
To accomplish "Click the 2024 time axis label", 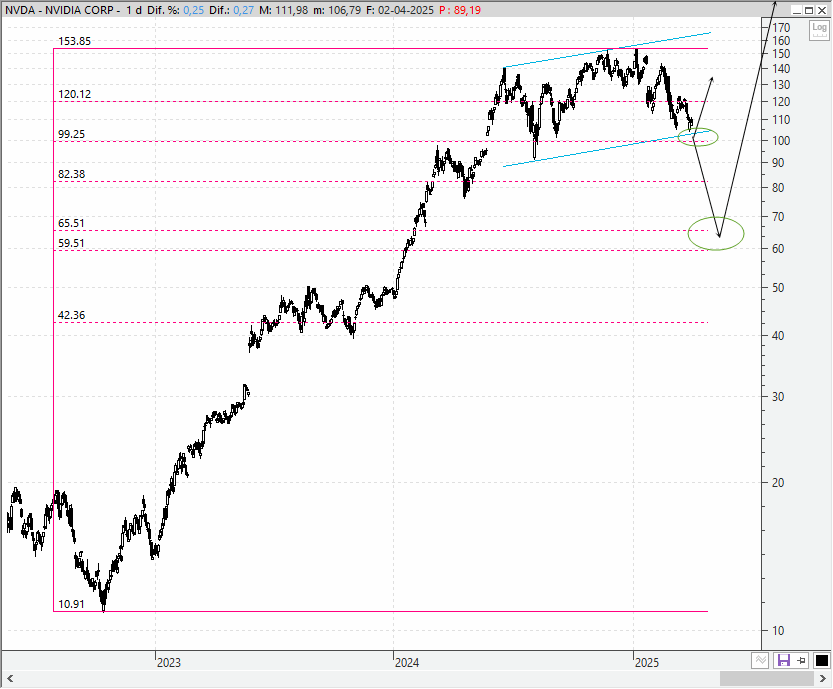I will (407, 663).
